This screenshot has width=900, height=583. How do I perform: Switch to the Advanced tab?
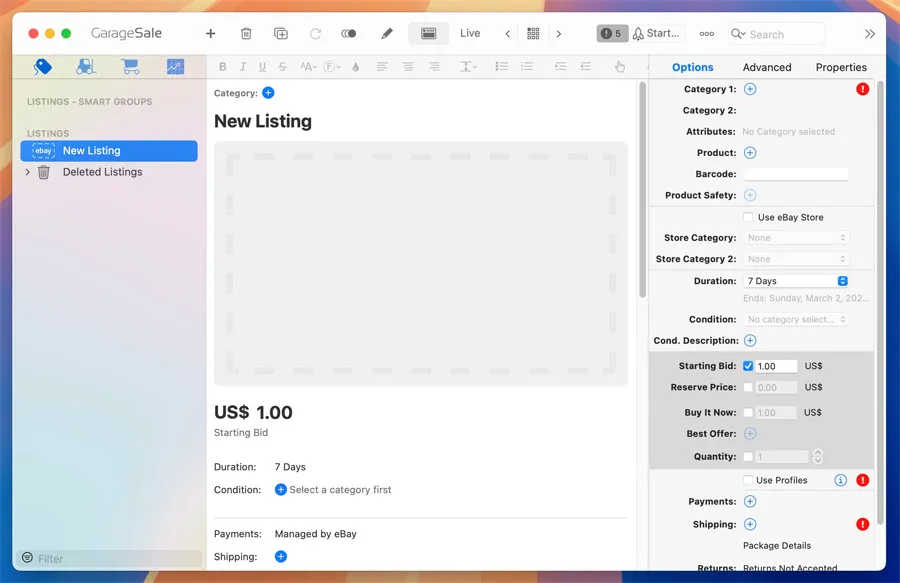767,67
